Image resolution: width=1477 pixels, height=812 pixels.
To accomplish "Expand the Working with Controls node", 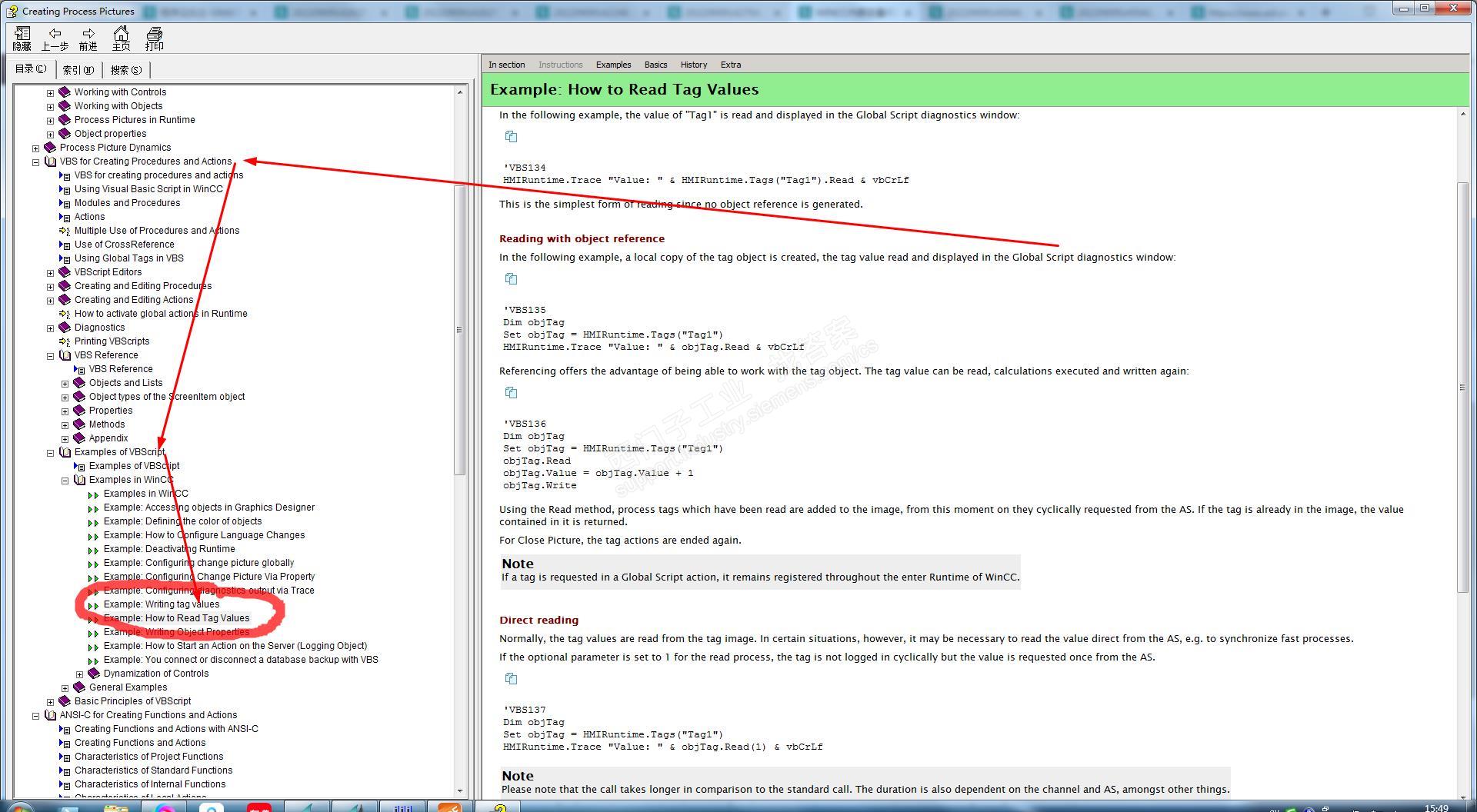I will [x=50, y=93].
